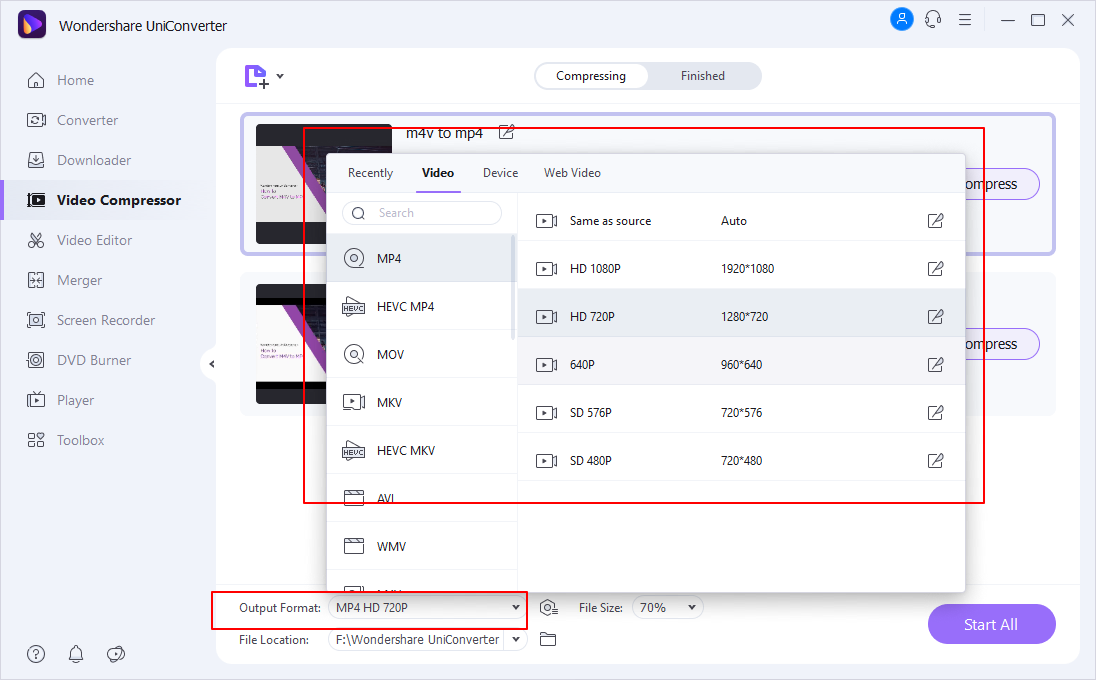Image resolution: width=1096 pixels, height=680 pixels.
Task: Select HEVC MP4 format
Action: click(420, 307)
